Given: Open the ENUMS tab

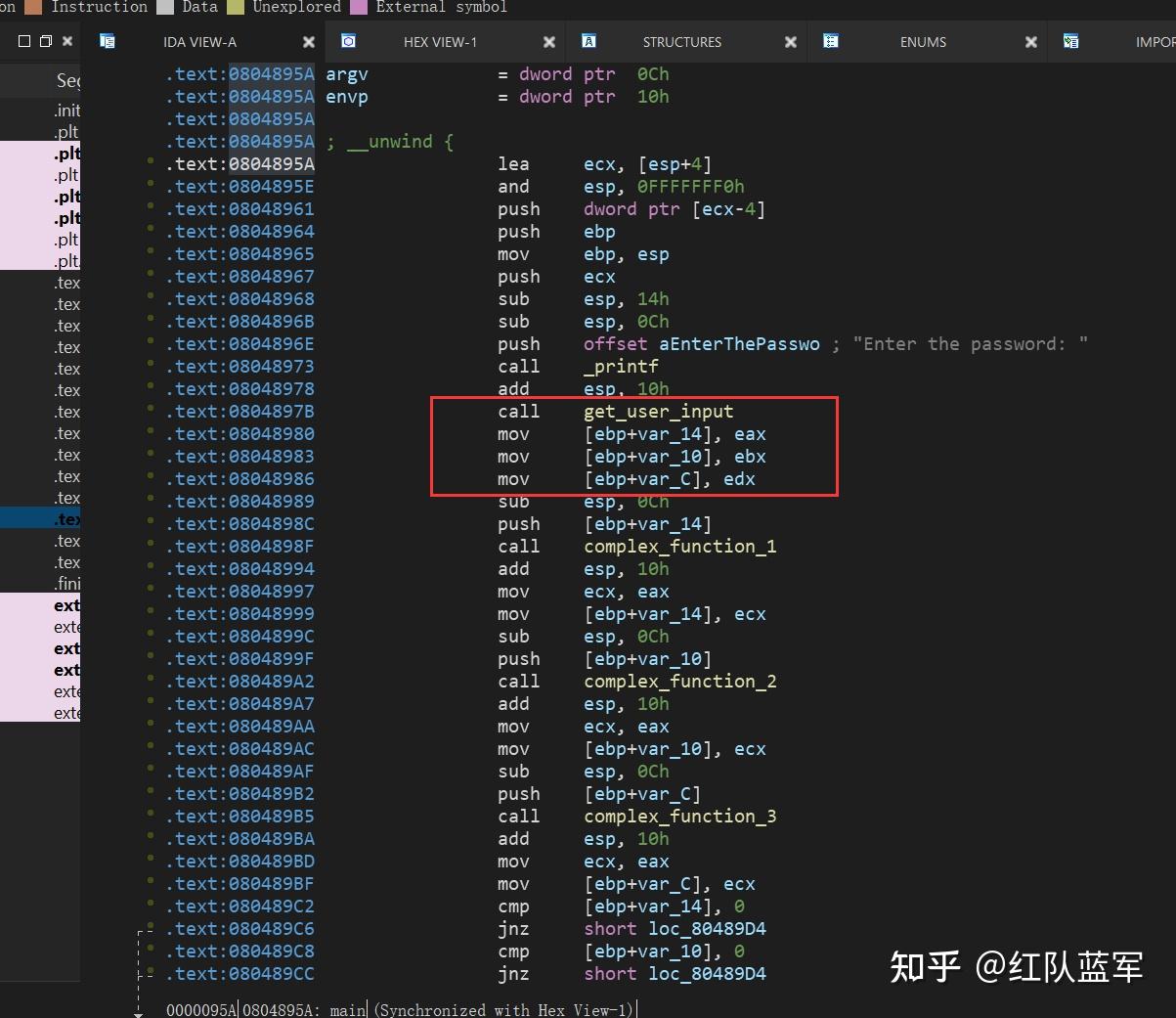Looking at the screenshot, I should [923, 42].
